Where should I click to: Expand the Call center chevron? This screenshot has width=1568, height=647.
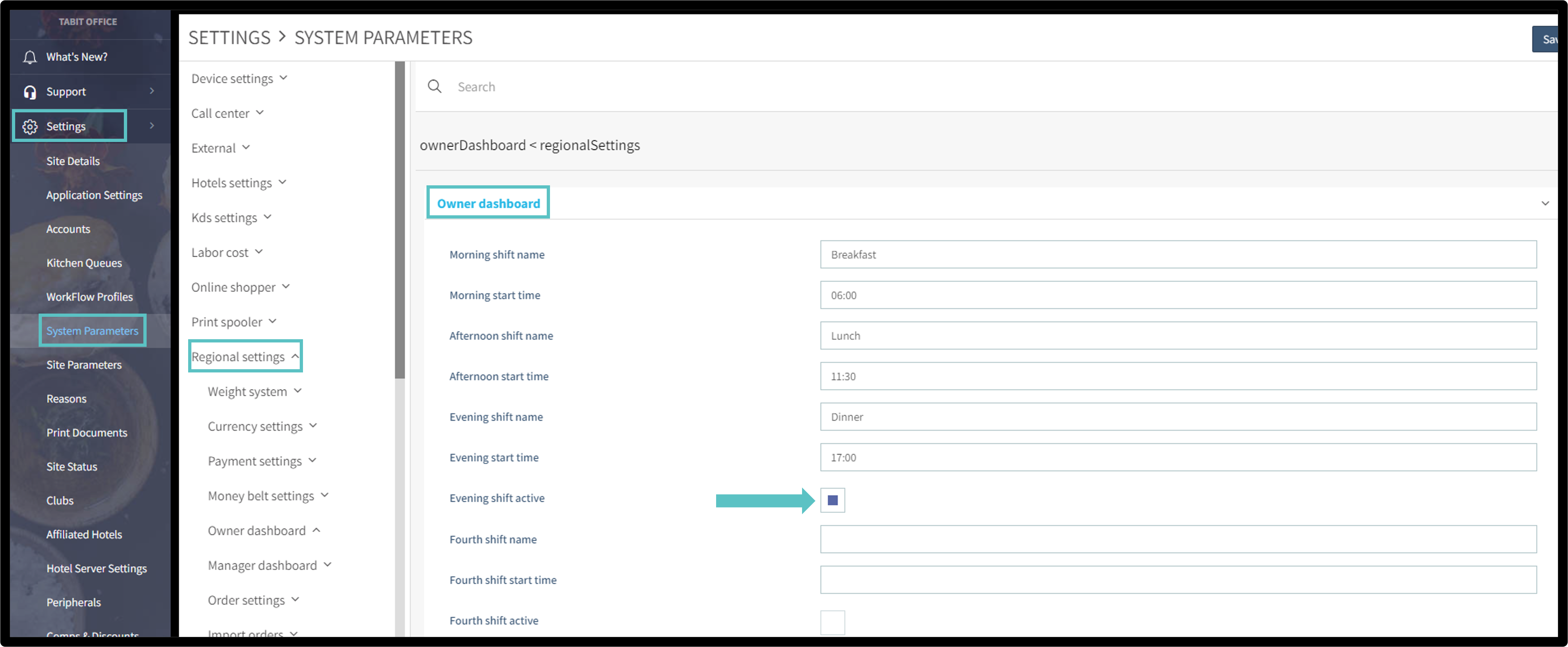pos(260,113)
